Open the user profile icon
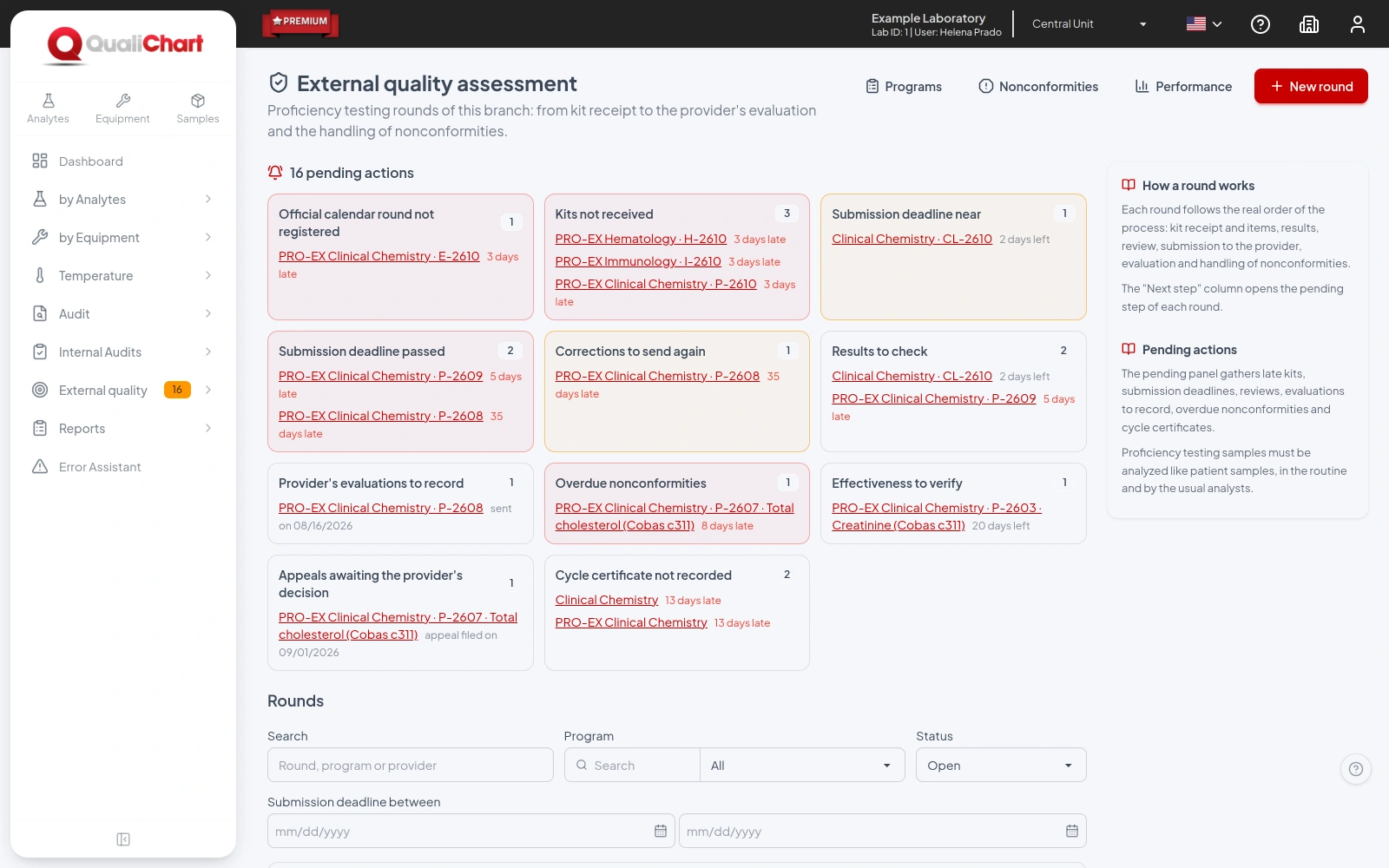This screenshot has height=868, width=1389. 1358,24
